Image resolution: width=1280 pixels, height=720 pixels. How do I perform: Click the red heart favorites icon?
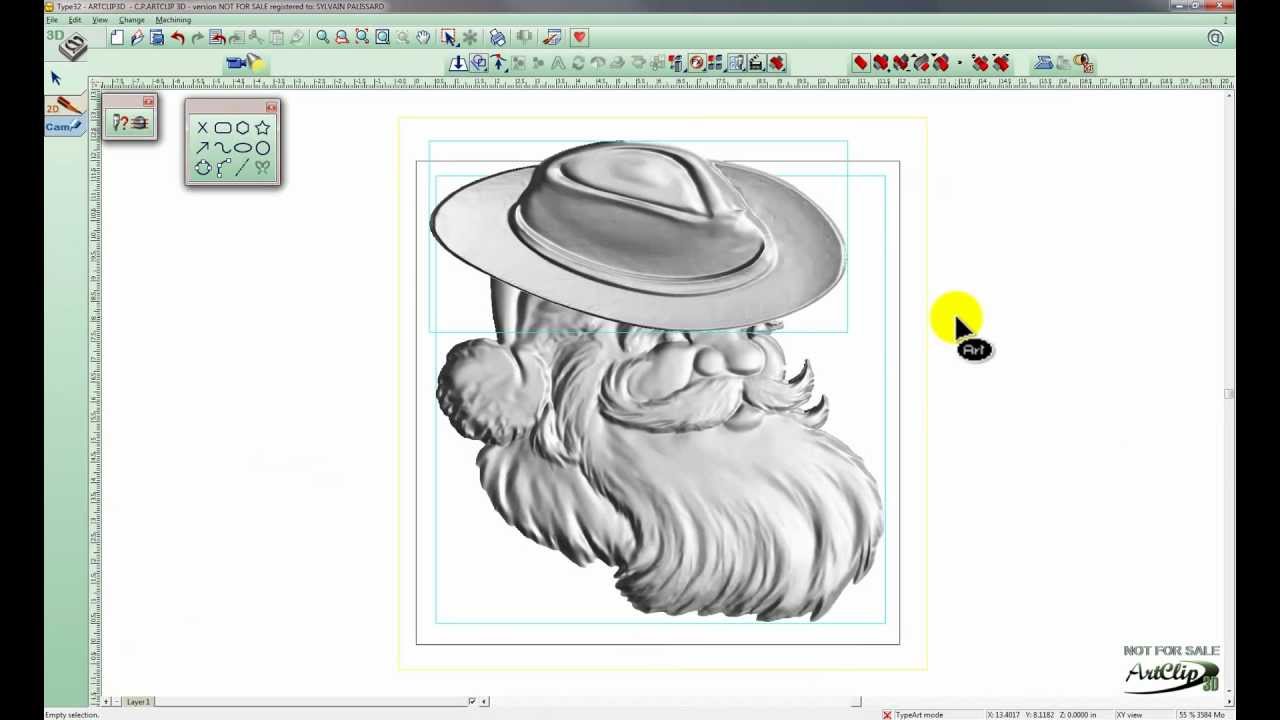[x=580, y=38]
